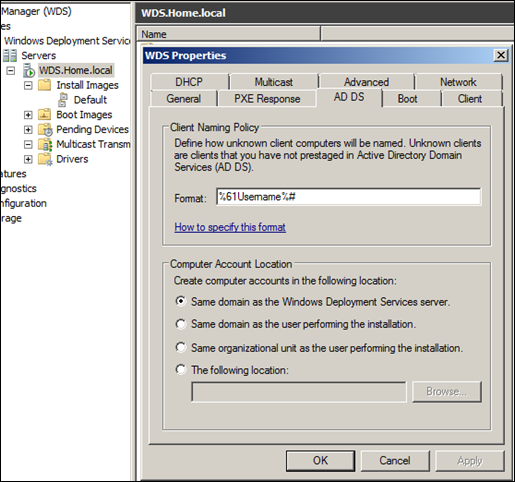Open the Network tab
The height and width of the screenshot is (482, 515).
click(458, 82)
